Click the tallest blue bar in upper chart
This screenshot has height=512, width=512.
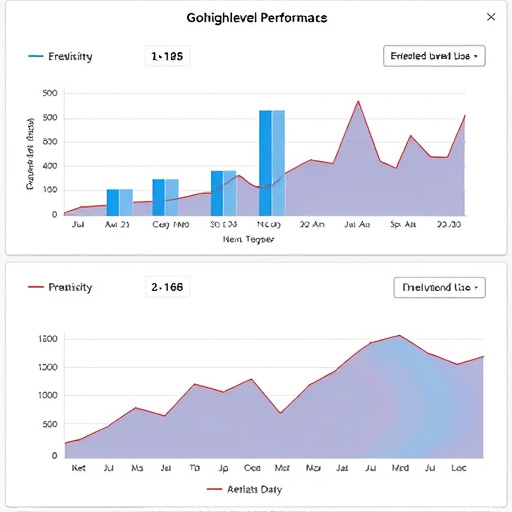(x=272, y=163)
